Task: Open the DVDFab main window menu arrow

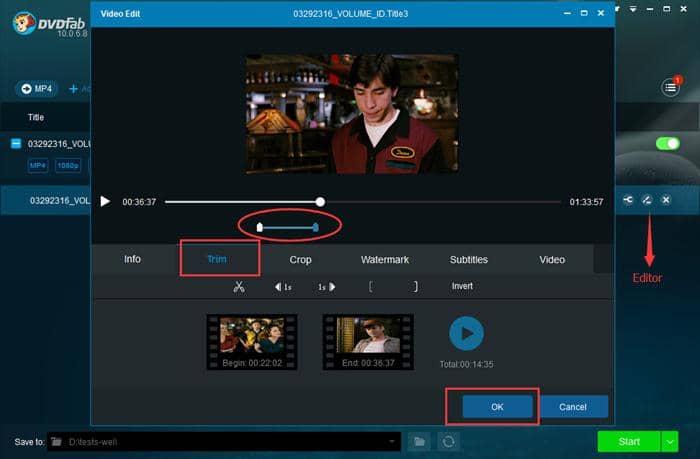Action: pos(633,9)
